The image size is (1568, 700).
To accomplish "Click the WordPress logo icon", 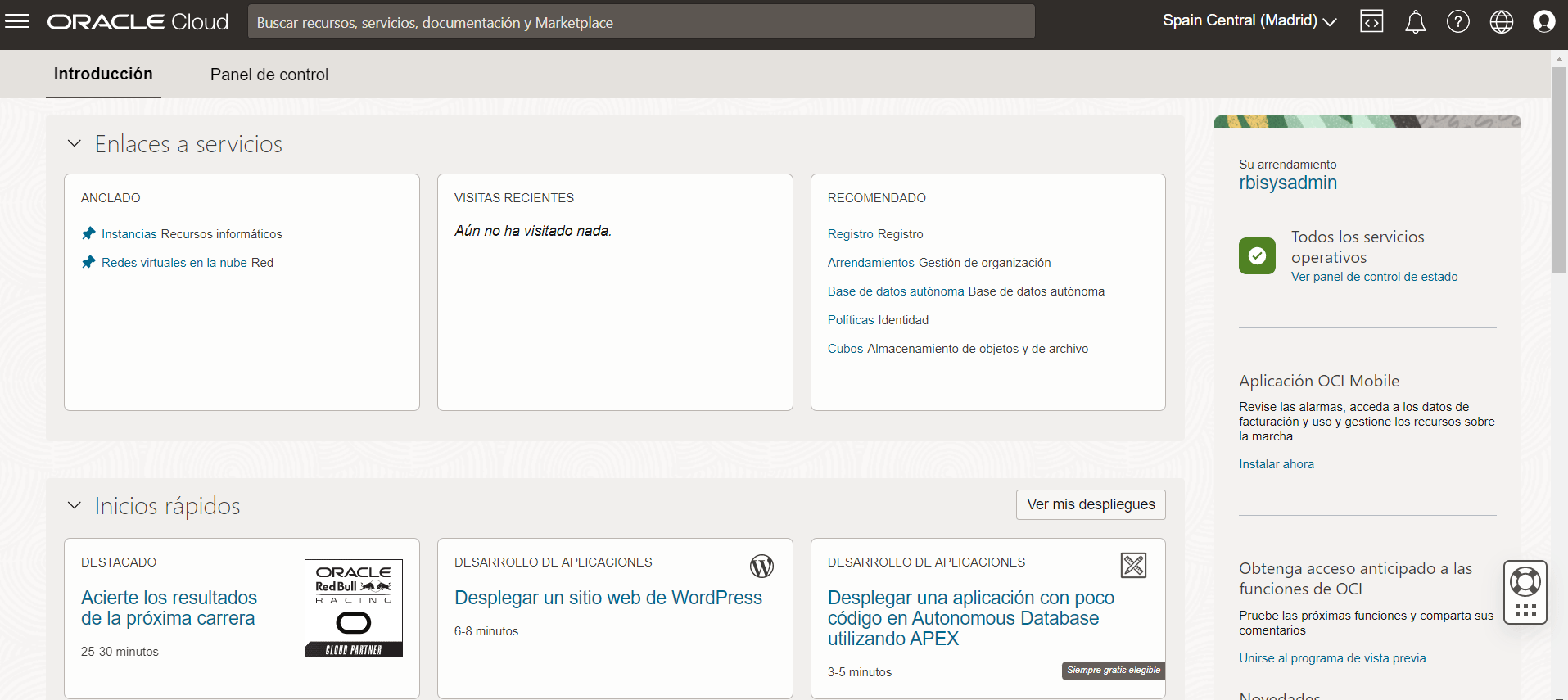I will pos(761,566).
